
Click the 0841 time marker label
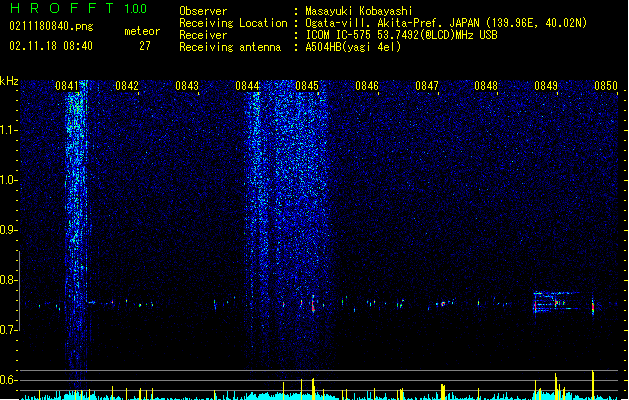coord(67,86)
